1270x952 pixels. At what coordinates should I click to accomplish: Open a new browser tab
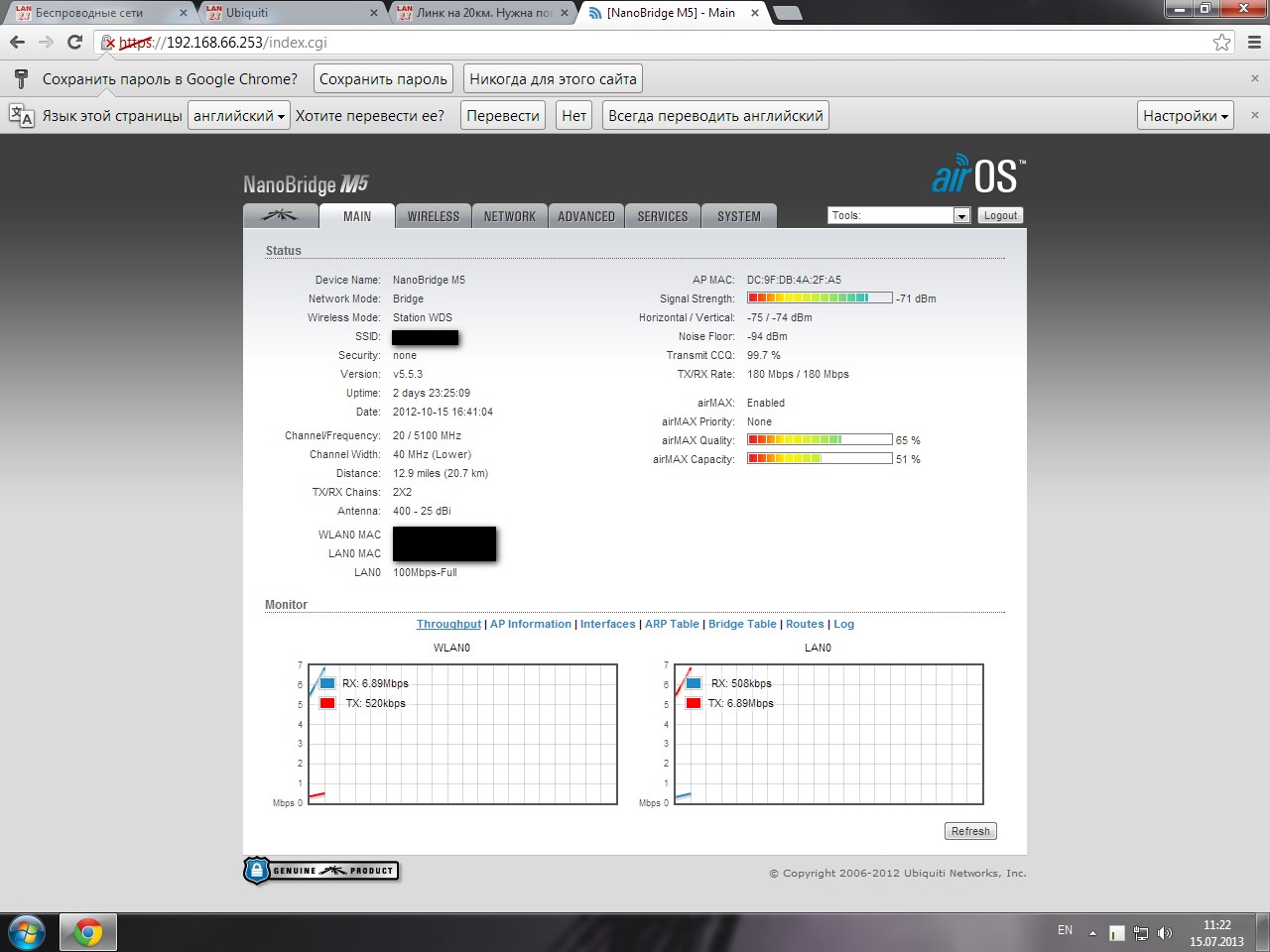point(787,13)
